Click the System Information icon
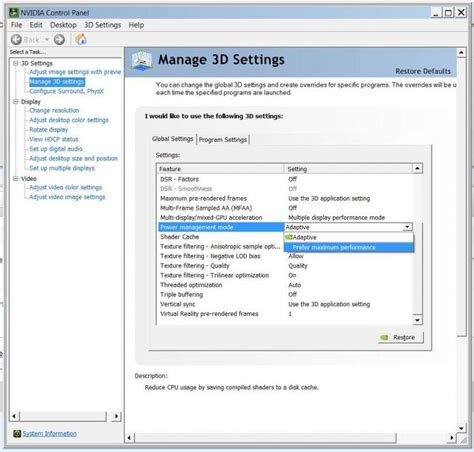This screenshot has height=452, width=474. coord(17,433)
